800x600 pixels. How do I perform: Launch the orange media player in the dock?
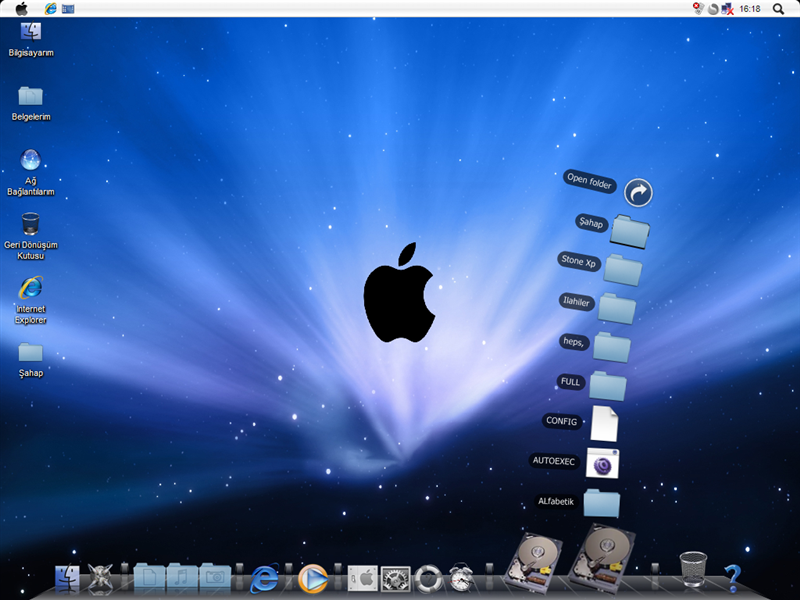coord(313,579)
